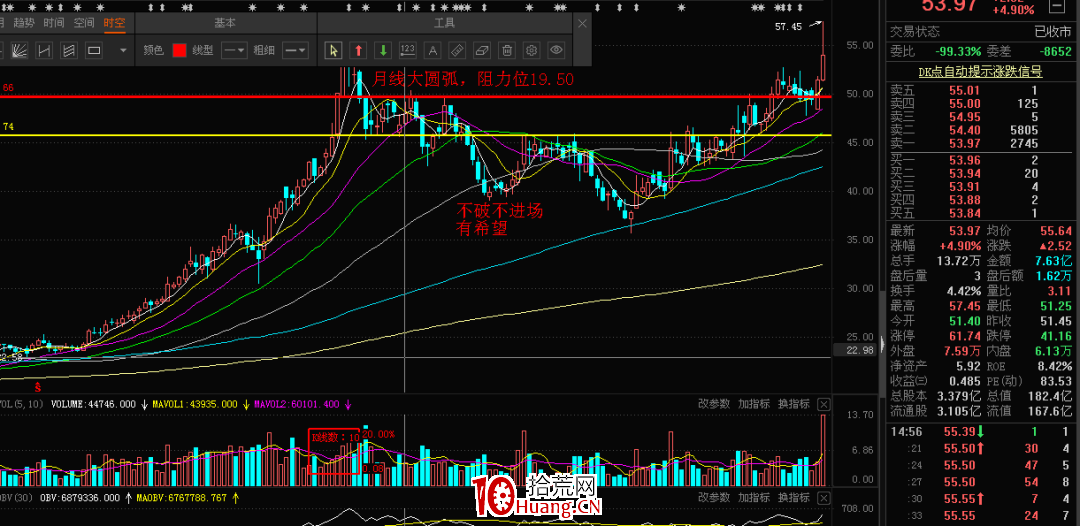Select the H-shaped span line tool
This screenshot has width=1080, height=526.
point(44,50)
